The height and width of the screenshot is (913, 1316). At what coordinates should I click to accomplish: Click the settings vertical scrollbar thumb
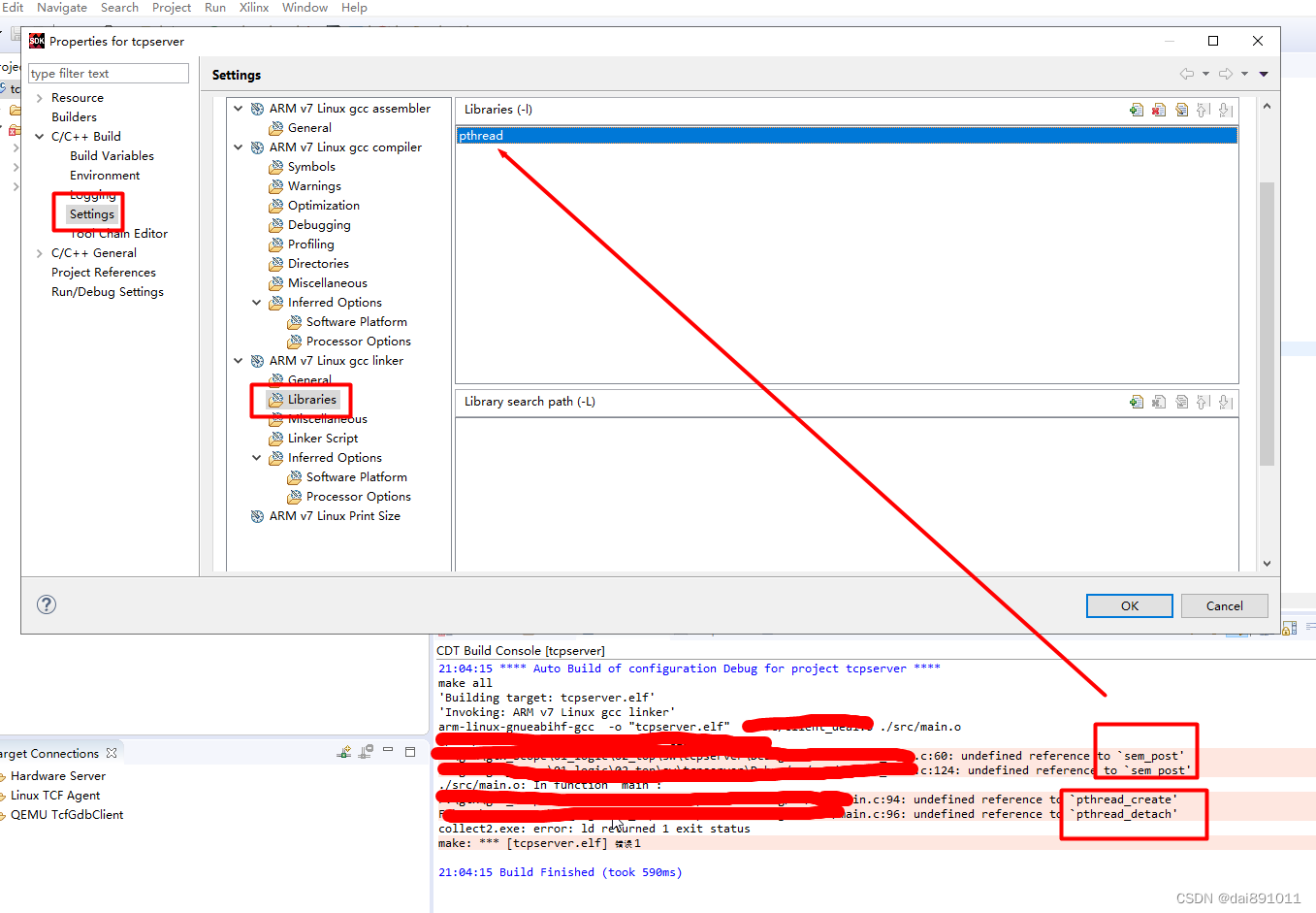1267,323
